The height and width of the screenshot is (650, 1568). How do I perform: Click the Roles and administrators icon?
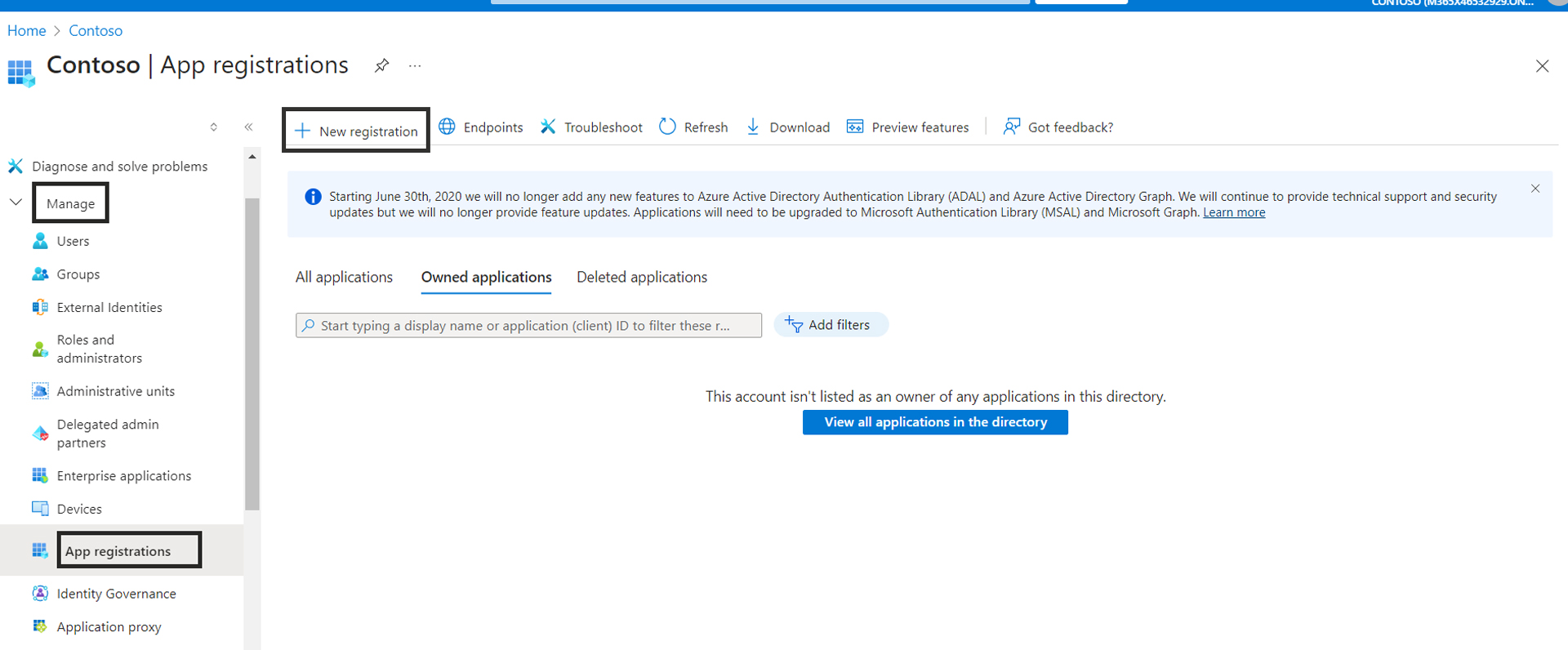(40, 349)
